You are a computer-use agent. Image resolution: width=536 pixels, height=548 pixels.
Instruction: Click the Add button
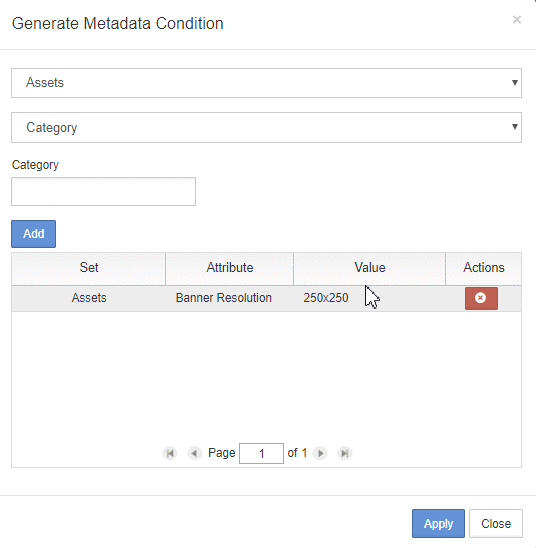tap(34, 234)
